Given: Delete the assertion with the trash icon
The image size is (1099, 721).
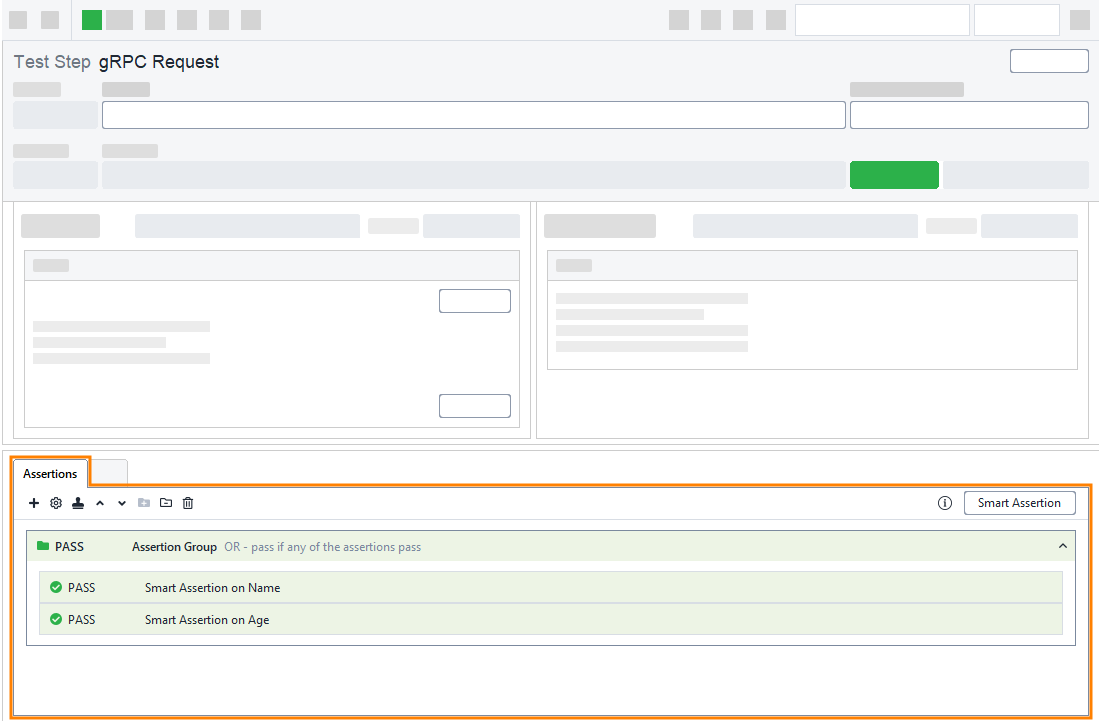Looking at the screenshot, I should point(188,503).
